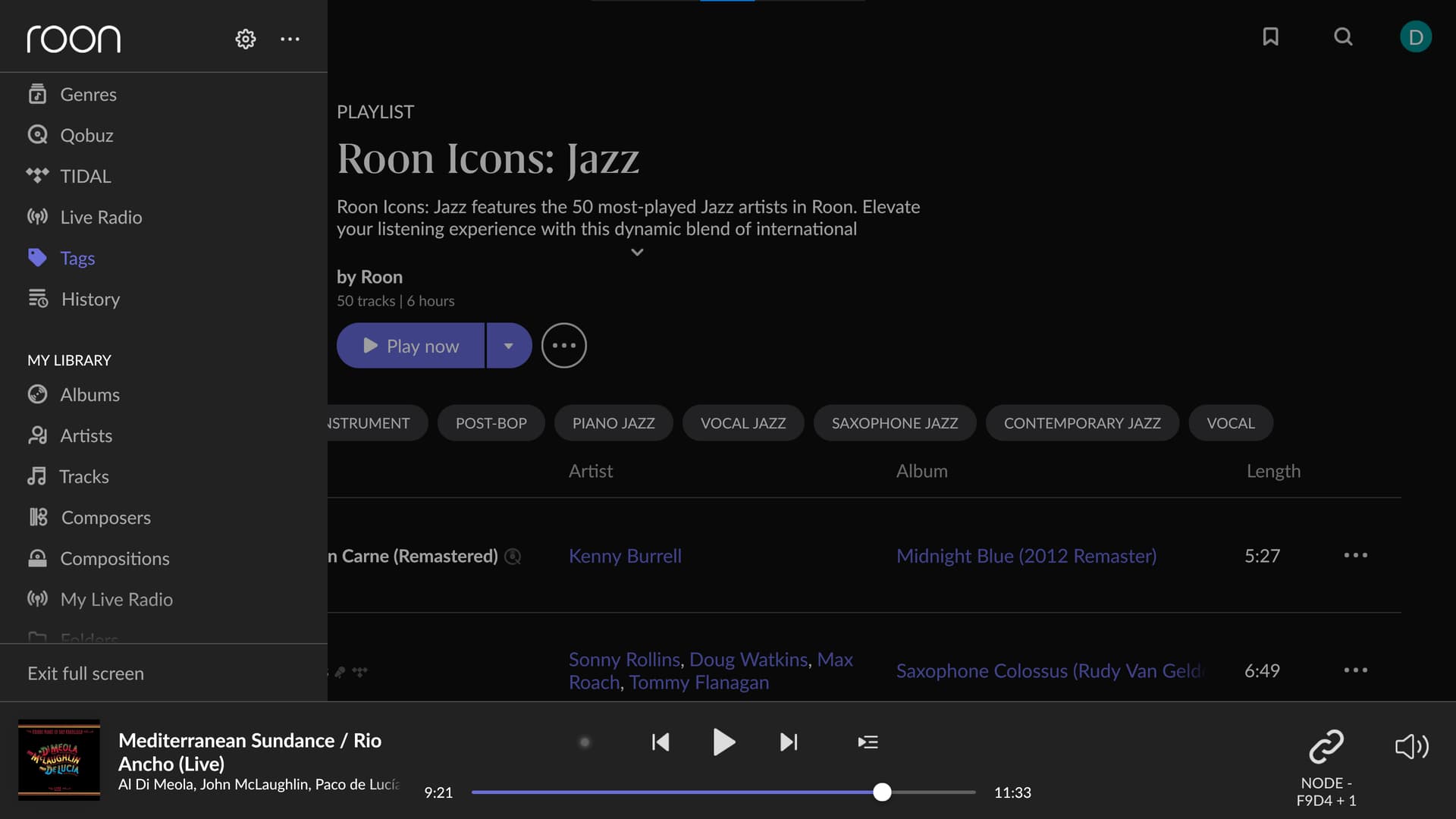Open Doug Watkins artist link
The image size is (1456, 819).
[748, 660]
